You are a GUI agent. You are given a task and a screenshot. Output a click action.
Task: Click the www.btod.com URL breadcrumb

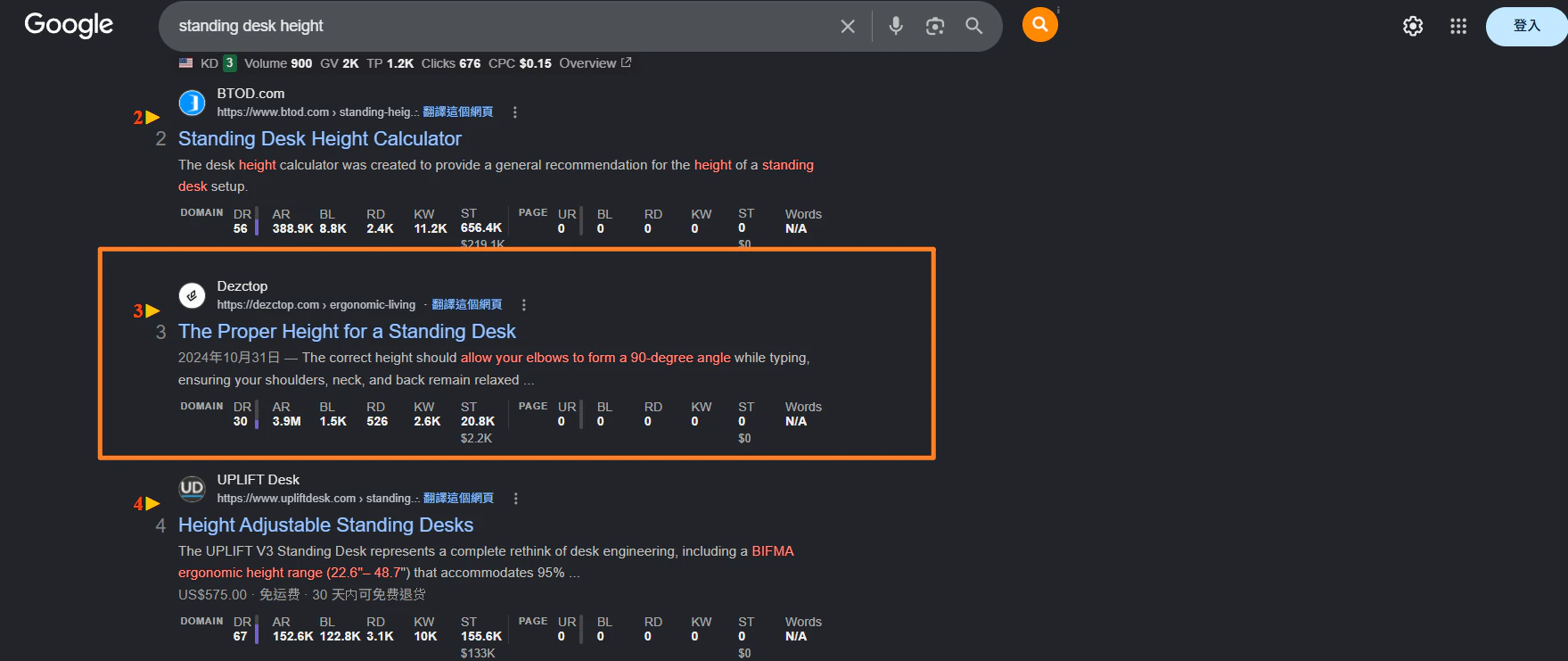pos(317,112)
